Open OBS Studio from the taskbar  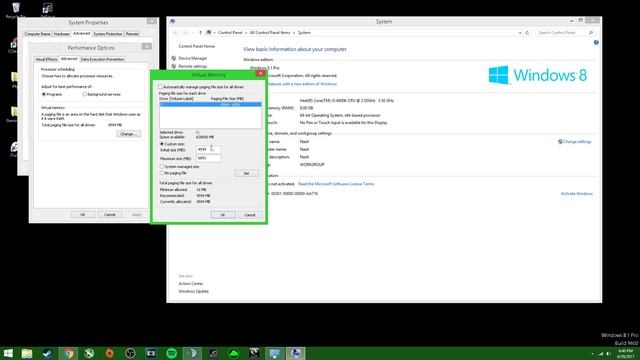(x=130, y=353)
